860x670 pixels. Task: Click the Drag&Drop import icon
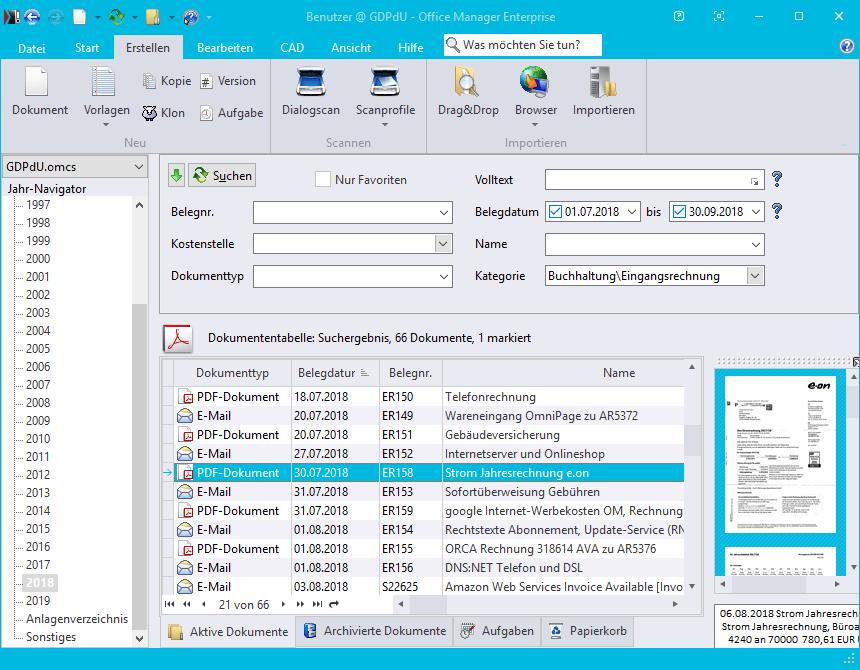click(467, 83)
